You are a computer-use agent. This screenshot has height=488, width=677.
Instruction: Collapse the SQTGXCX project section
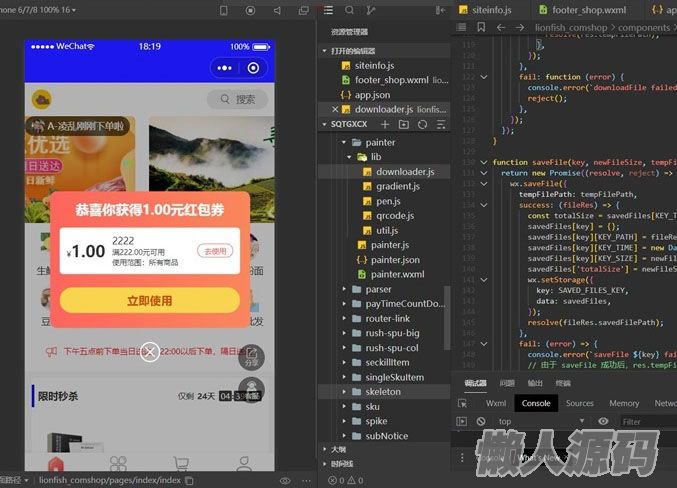click(324, 124)
